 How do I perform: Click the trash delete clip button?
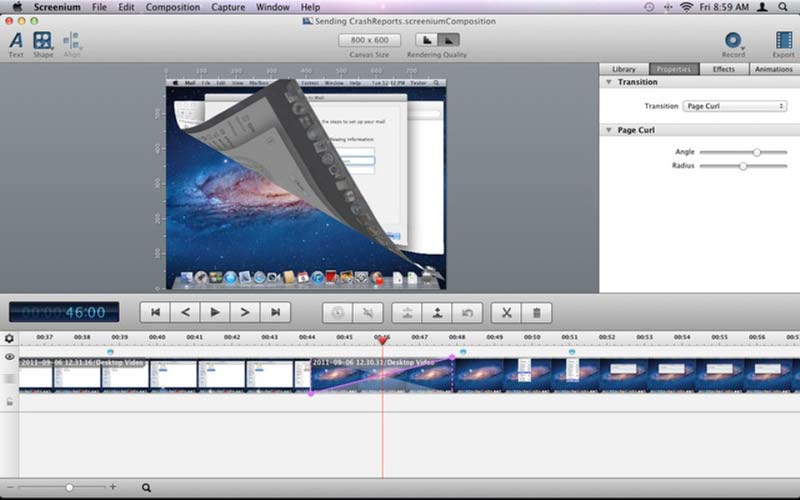pyautogui.click(x=536, y=312)
